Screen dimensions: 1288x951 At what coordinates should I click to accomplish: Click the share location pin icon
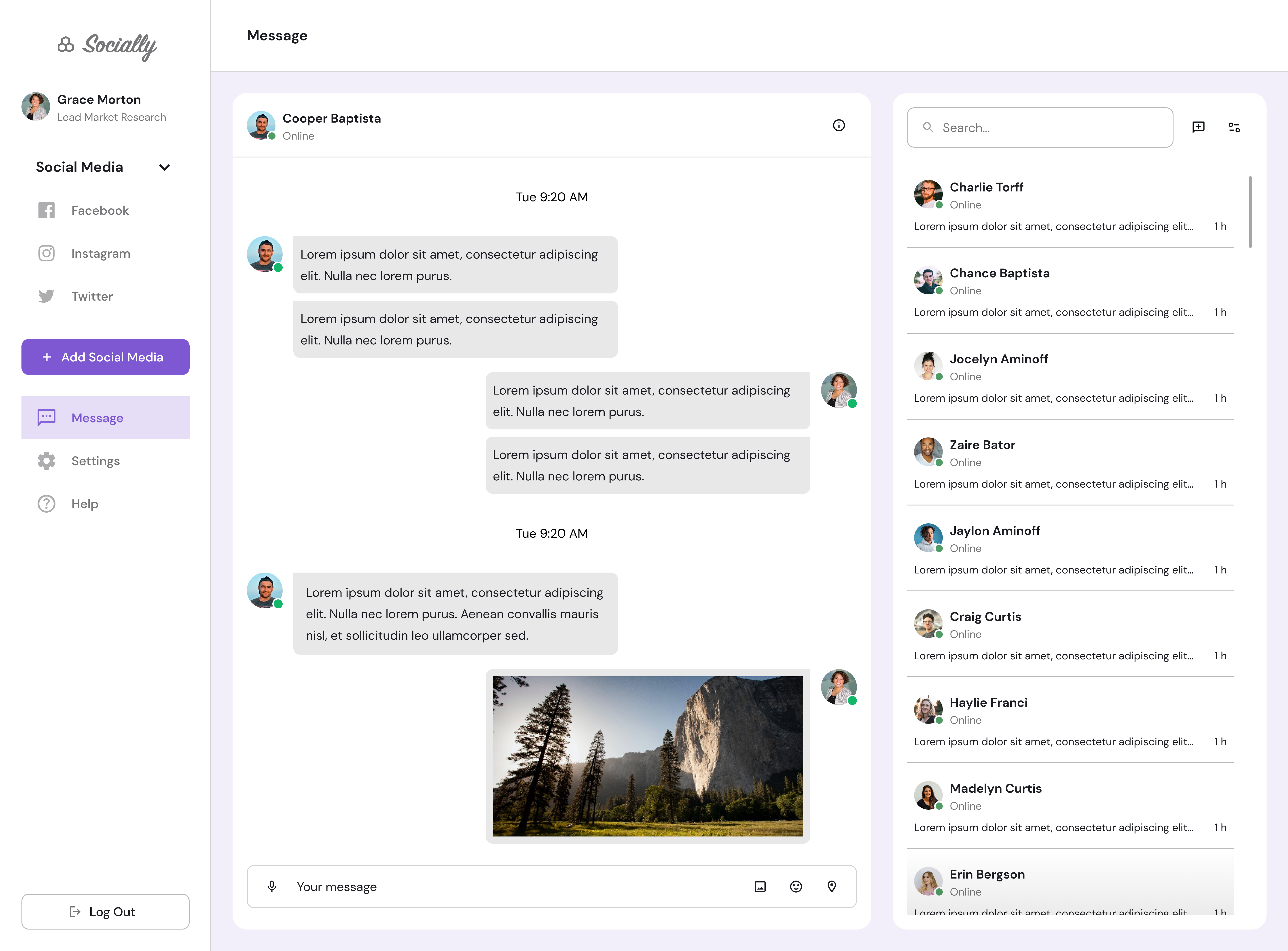tap(832, 887)
